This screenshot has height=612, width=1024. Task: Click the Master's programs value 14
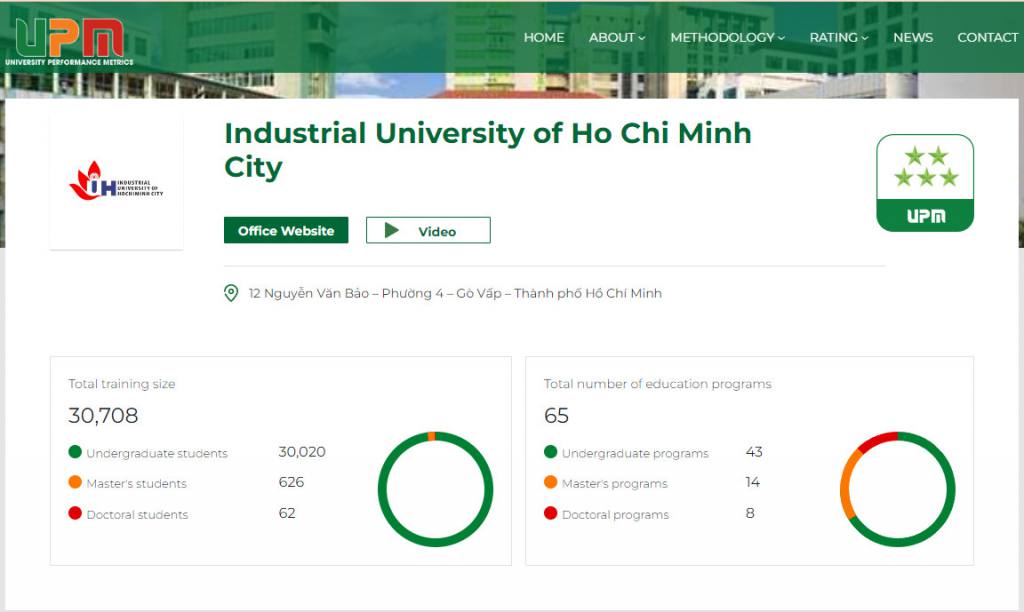(752, 482)
